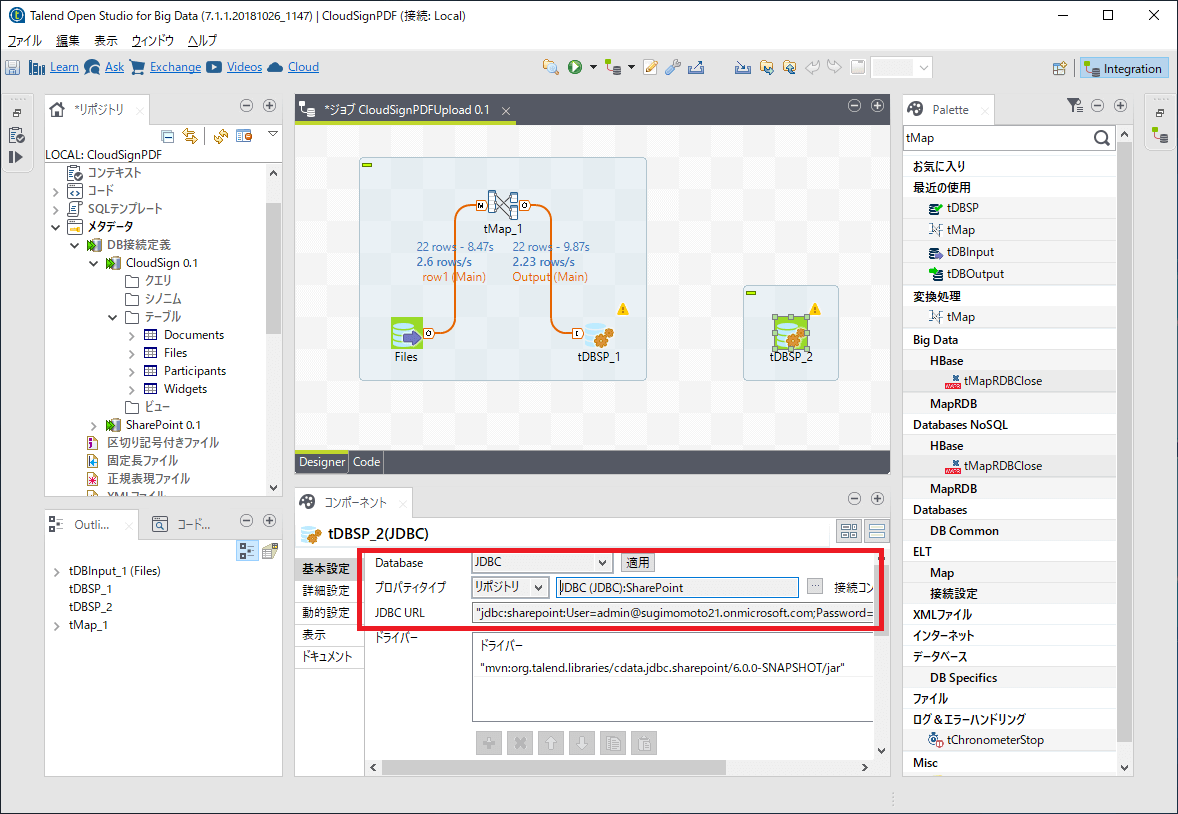
Task: Collapse the メタデータ tree node
Action: 56,227
